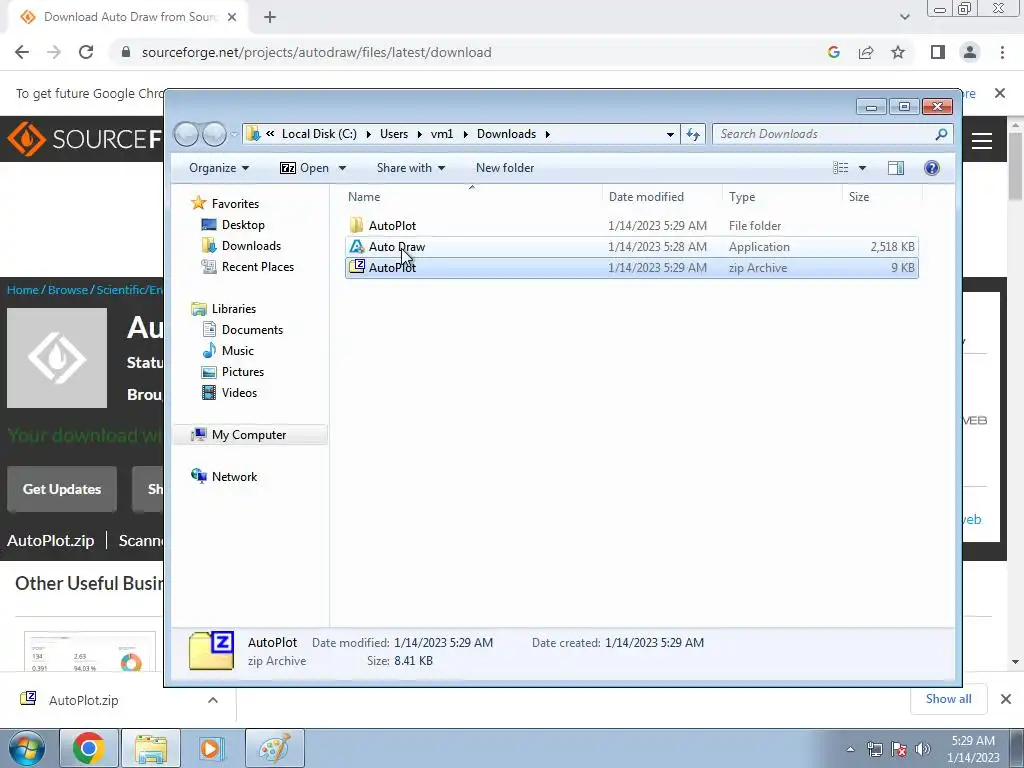Select My Computer in navigation pane
1024x768 pixels.
[249, 435]
